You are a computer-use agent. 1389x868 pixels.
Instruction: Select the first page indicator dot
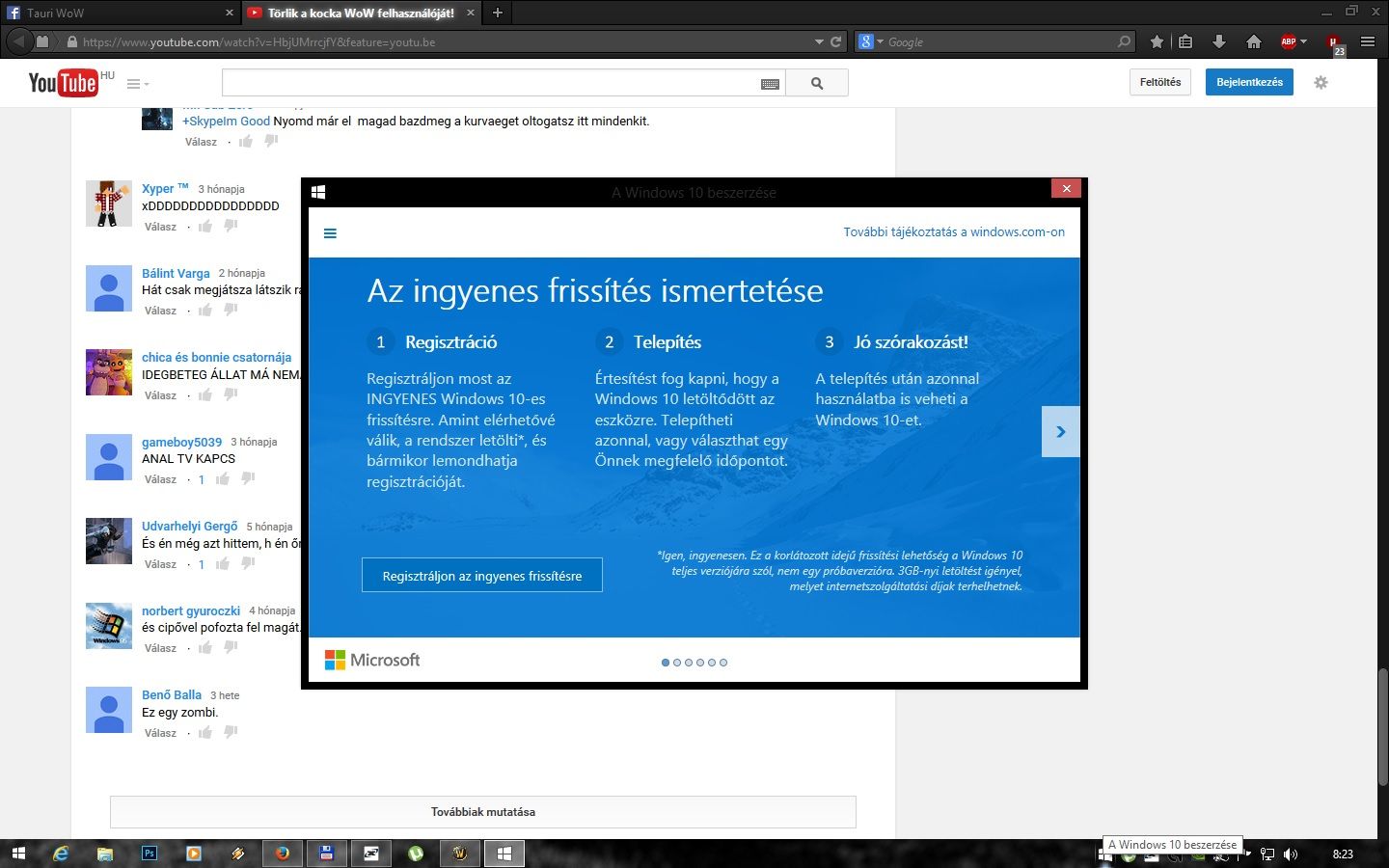coord(666,663)
